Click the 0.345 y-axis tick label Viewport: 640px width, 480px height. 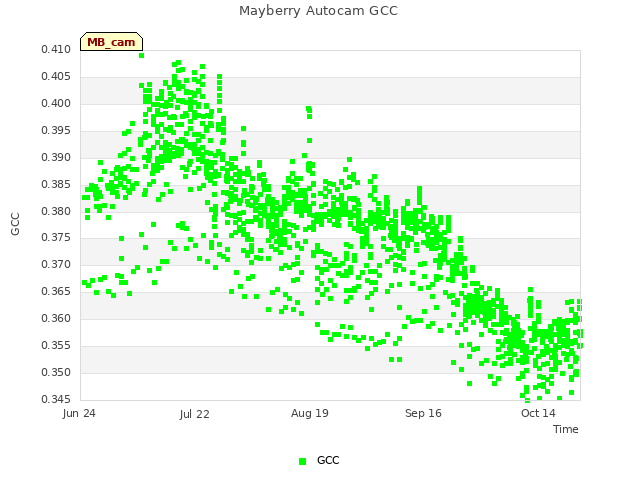tap(56, 399)
